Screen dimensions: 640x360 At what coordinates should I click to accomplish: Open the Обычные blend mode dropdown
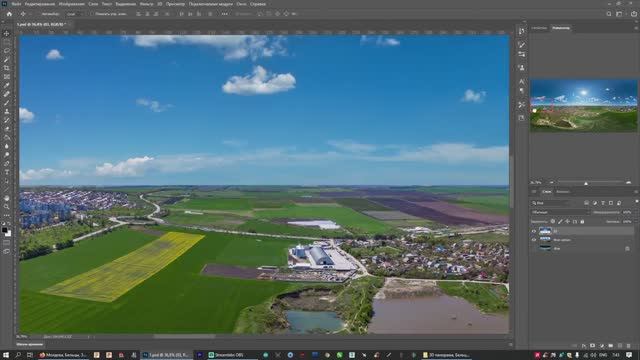(560, 212)
